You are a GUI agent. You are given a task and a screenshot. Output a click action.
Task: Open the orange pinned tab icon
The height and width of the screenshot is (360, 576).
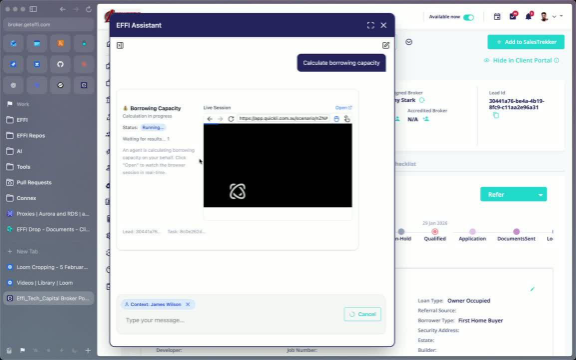60,43
